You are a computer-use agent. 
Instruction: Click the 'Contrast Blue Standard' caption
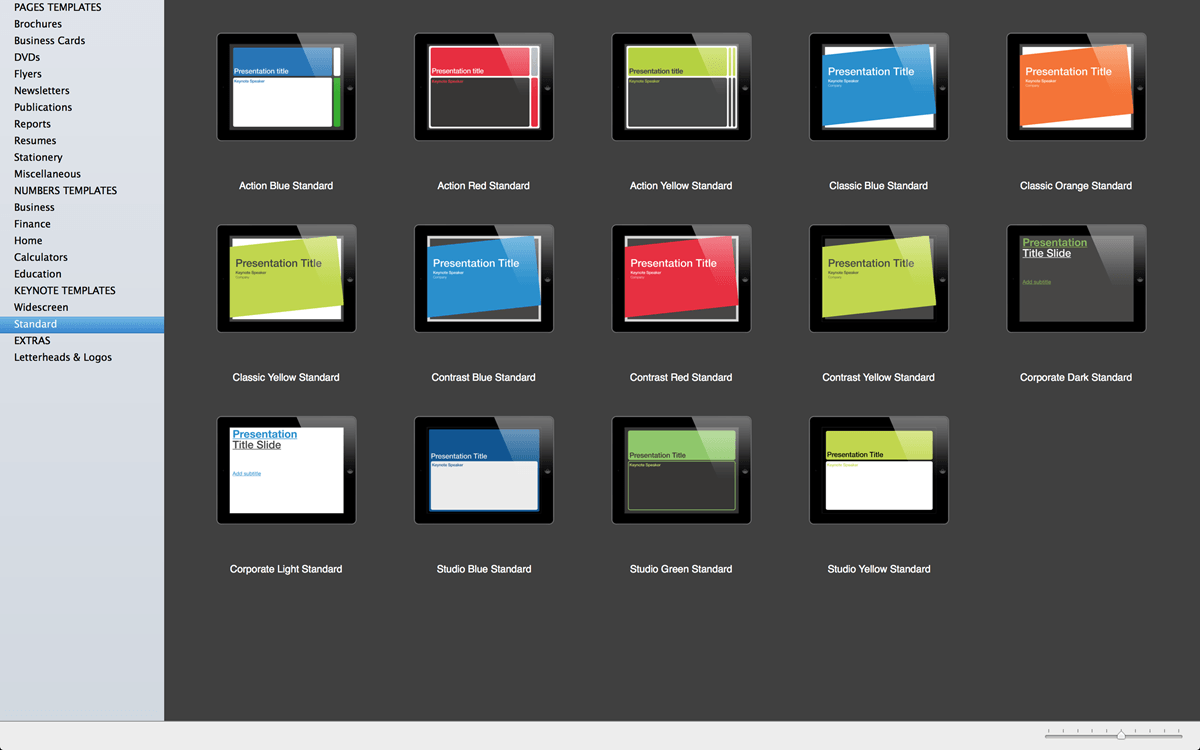click(x=484, y=378)
